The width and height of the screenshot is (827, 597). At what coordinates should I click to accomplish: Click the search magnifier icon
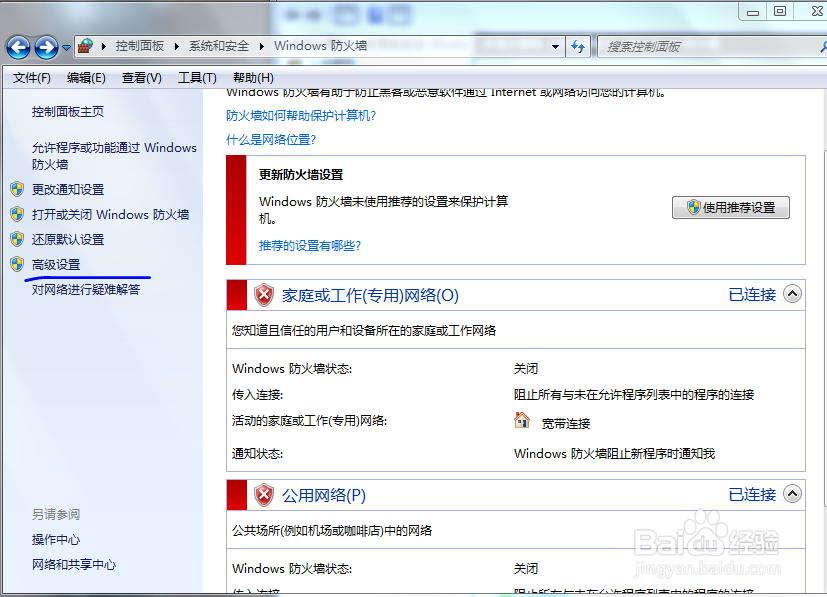823,47
